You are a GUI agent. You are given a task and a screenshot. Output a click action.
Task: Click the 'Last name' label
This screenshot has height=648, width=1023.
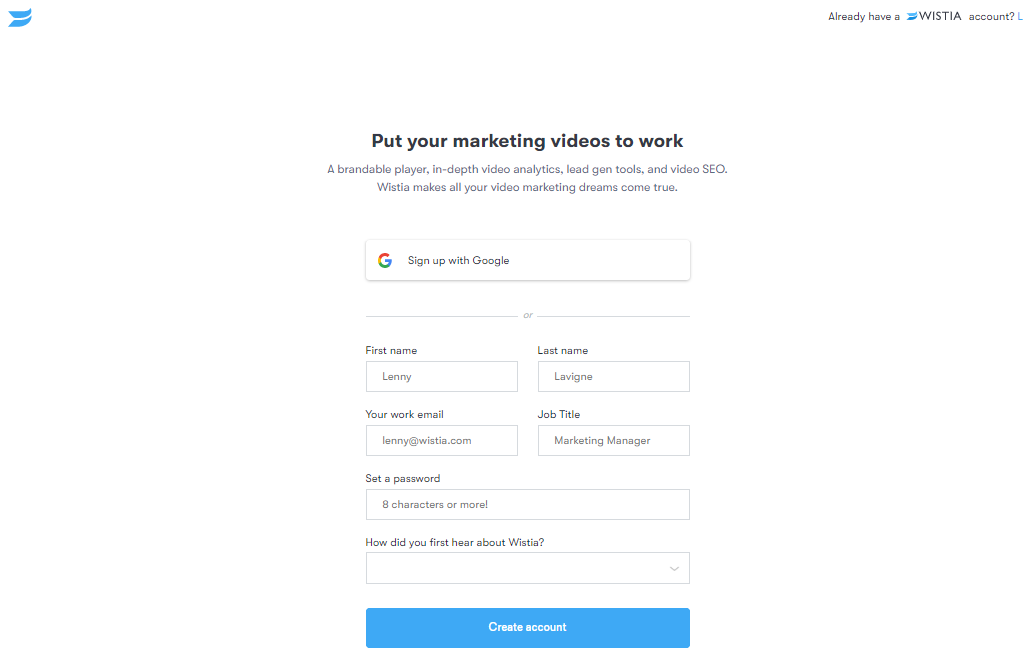(562, 350)
